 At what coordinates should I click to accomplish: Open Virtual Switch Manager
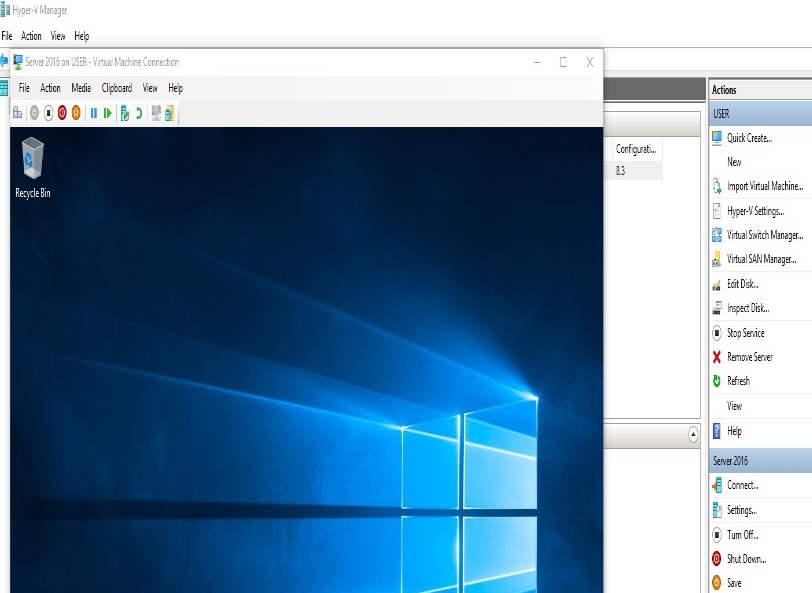click(765, 235)
